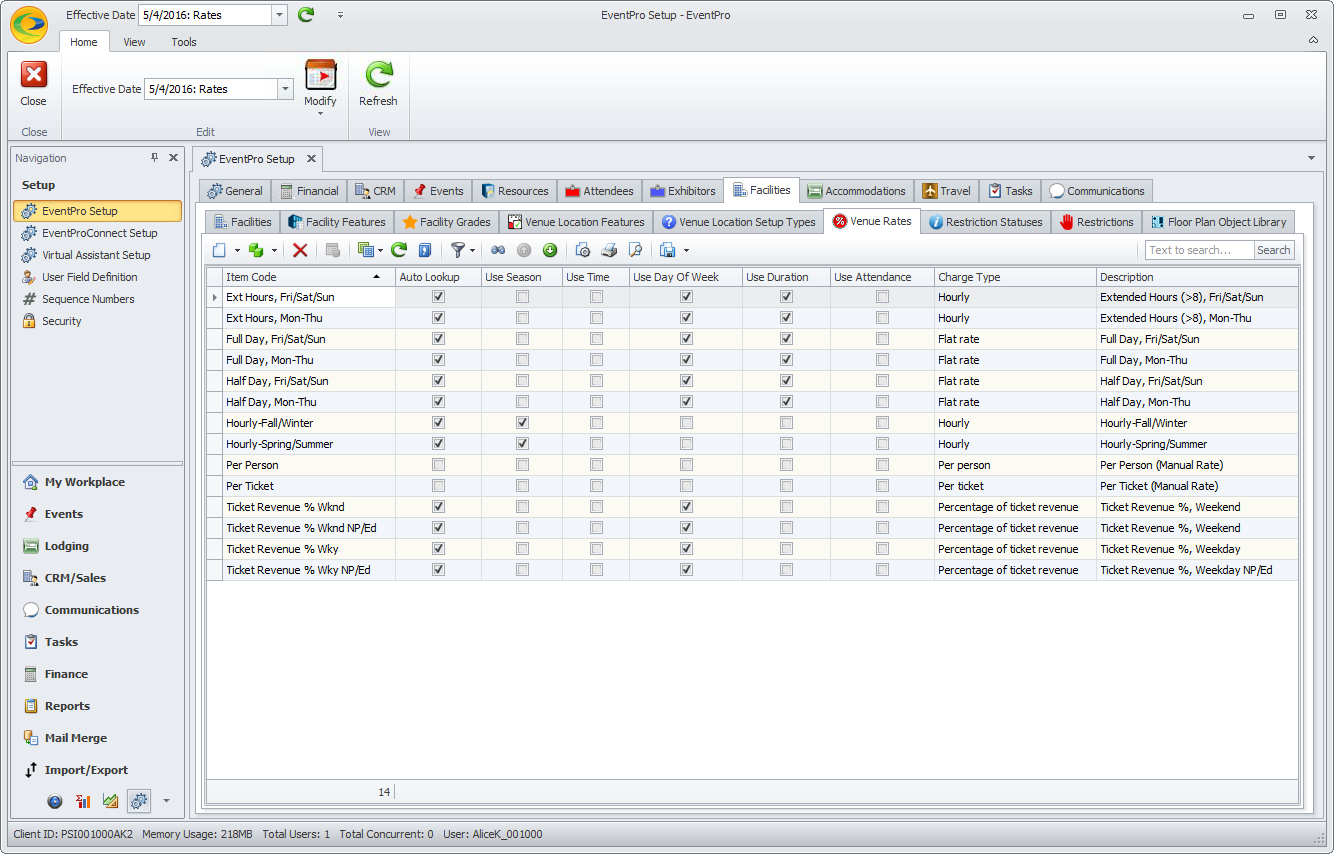1334x854 pixels.
Task: Click the Modify ribbon icon
Action: click(321, 75)
